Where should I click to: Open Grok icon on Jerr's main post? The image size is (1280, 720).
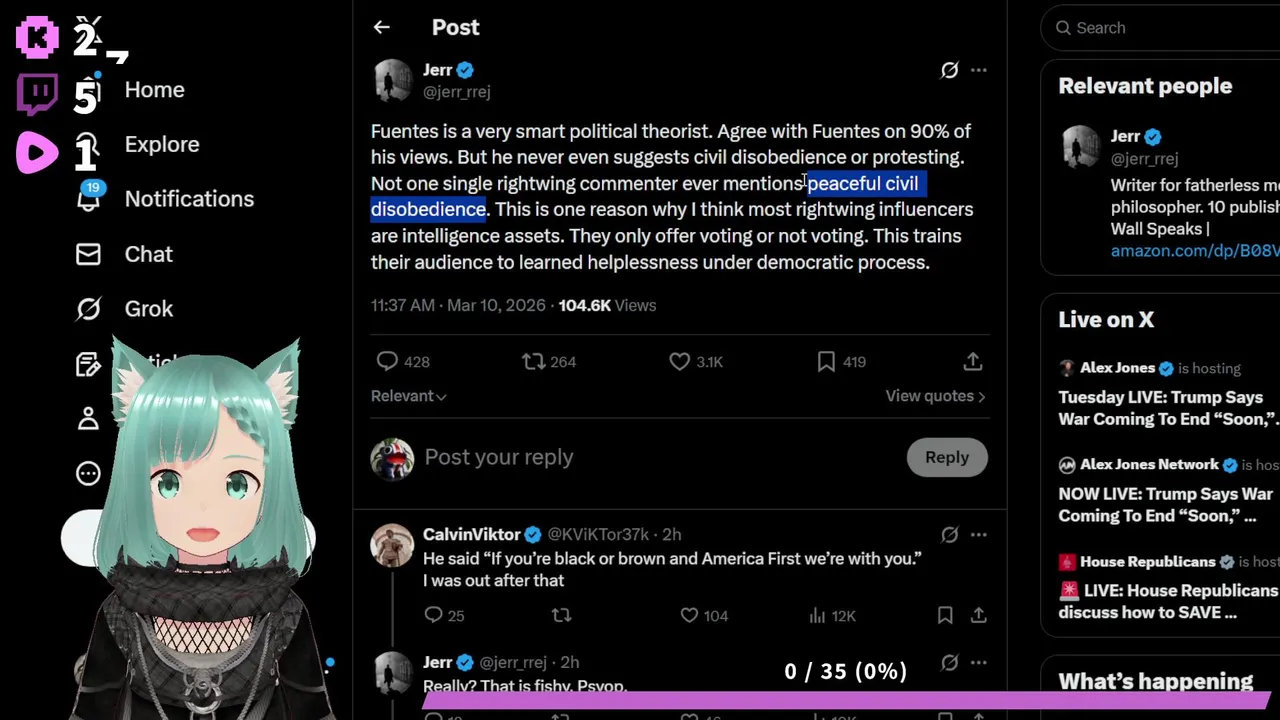[949, 70]
